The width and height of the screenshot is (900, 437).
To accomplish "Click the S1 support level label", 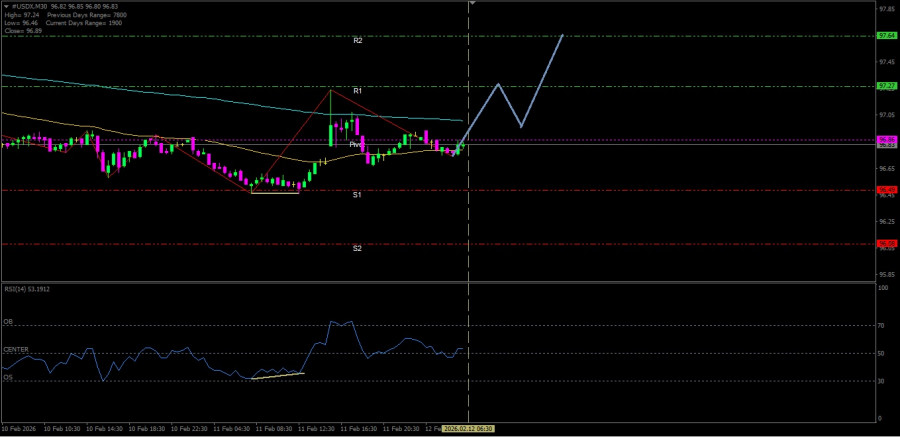I will (x=357, y=195).
